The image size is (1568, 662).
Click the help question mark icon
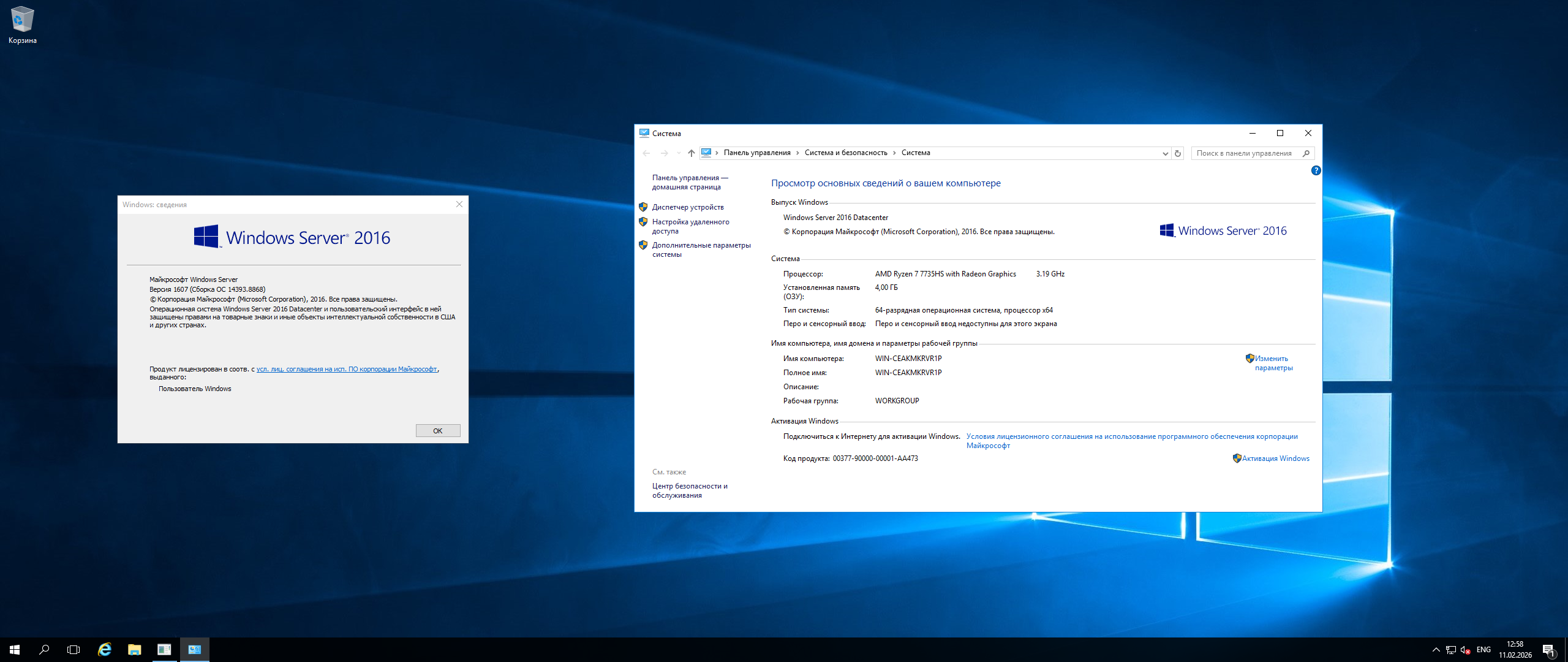(x=1316, y=171)
